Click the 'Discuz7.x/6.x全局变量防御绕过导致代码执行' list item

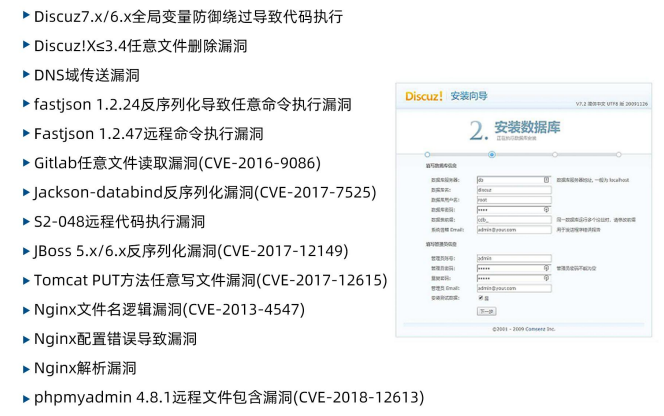[188, 17]
